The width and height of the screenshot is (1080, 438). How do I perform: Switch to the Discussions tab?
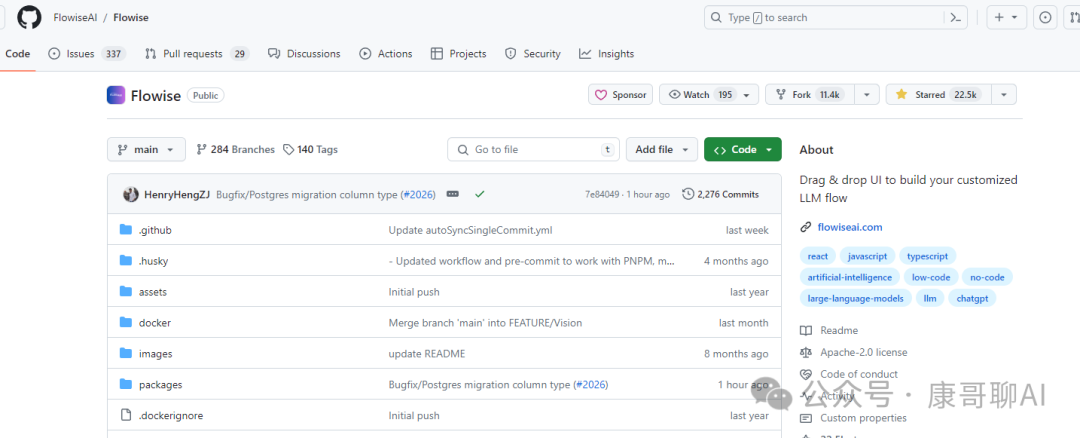point(304,54)
